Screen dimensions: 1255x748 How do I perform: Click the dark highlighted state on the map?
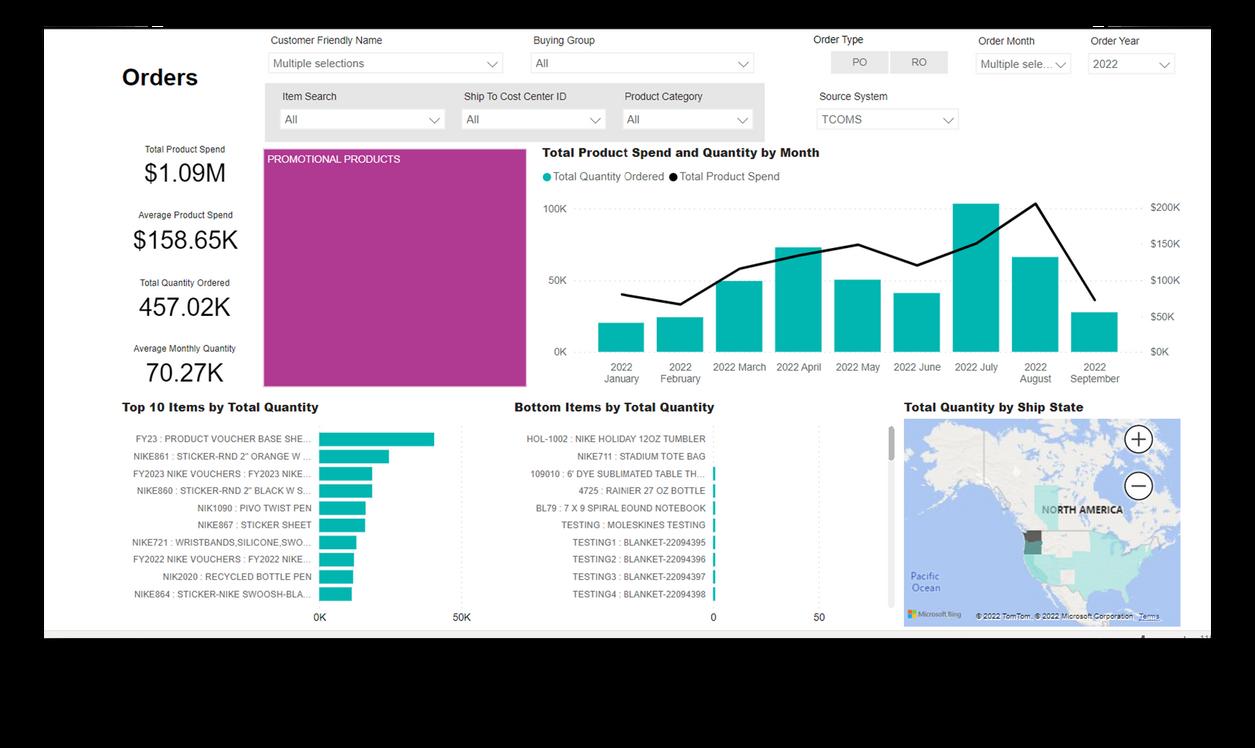[x=1032, y=537]
